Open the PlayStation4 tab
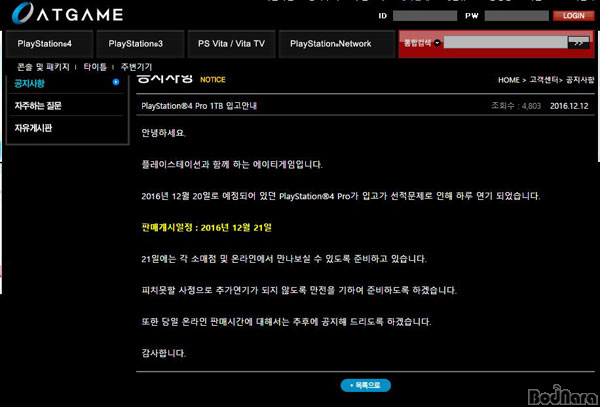600x407 pixels. (49, 44)
